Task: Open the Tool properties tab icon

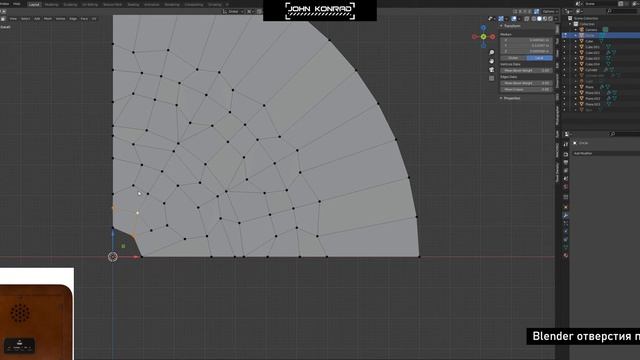Action: [566, 144]
